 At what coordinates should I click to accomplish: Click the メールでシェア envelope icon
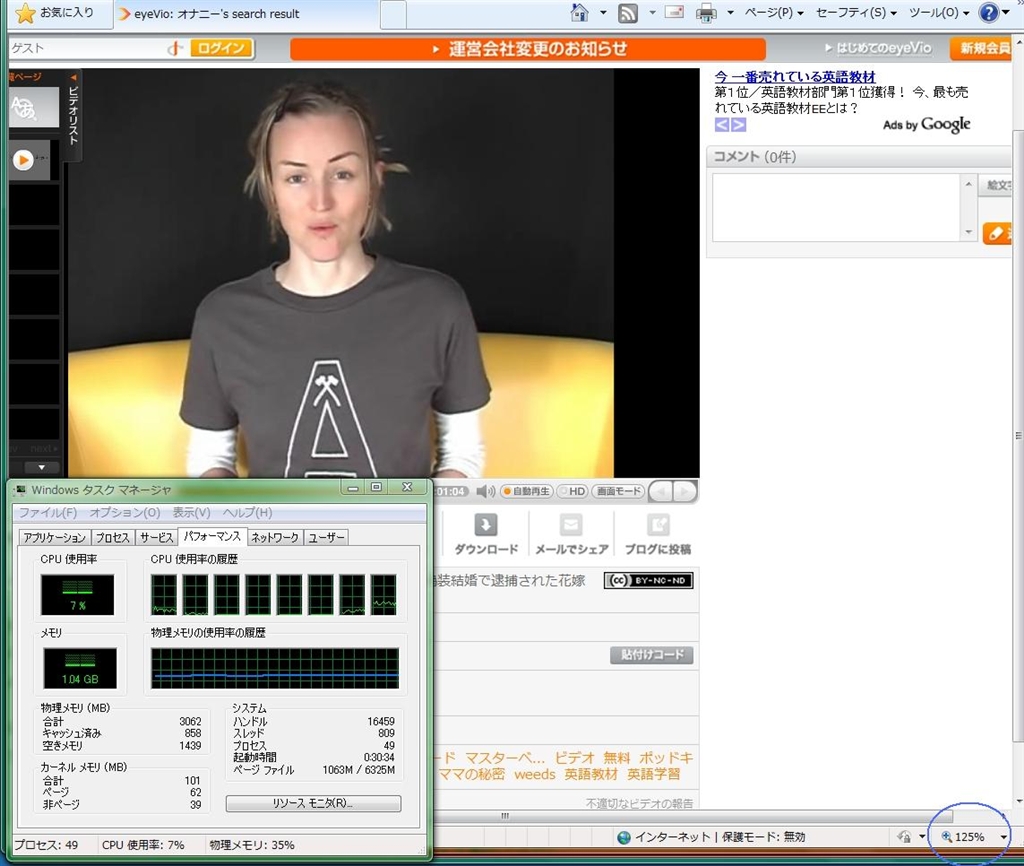pyautogui.click(x=571, y=525)
